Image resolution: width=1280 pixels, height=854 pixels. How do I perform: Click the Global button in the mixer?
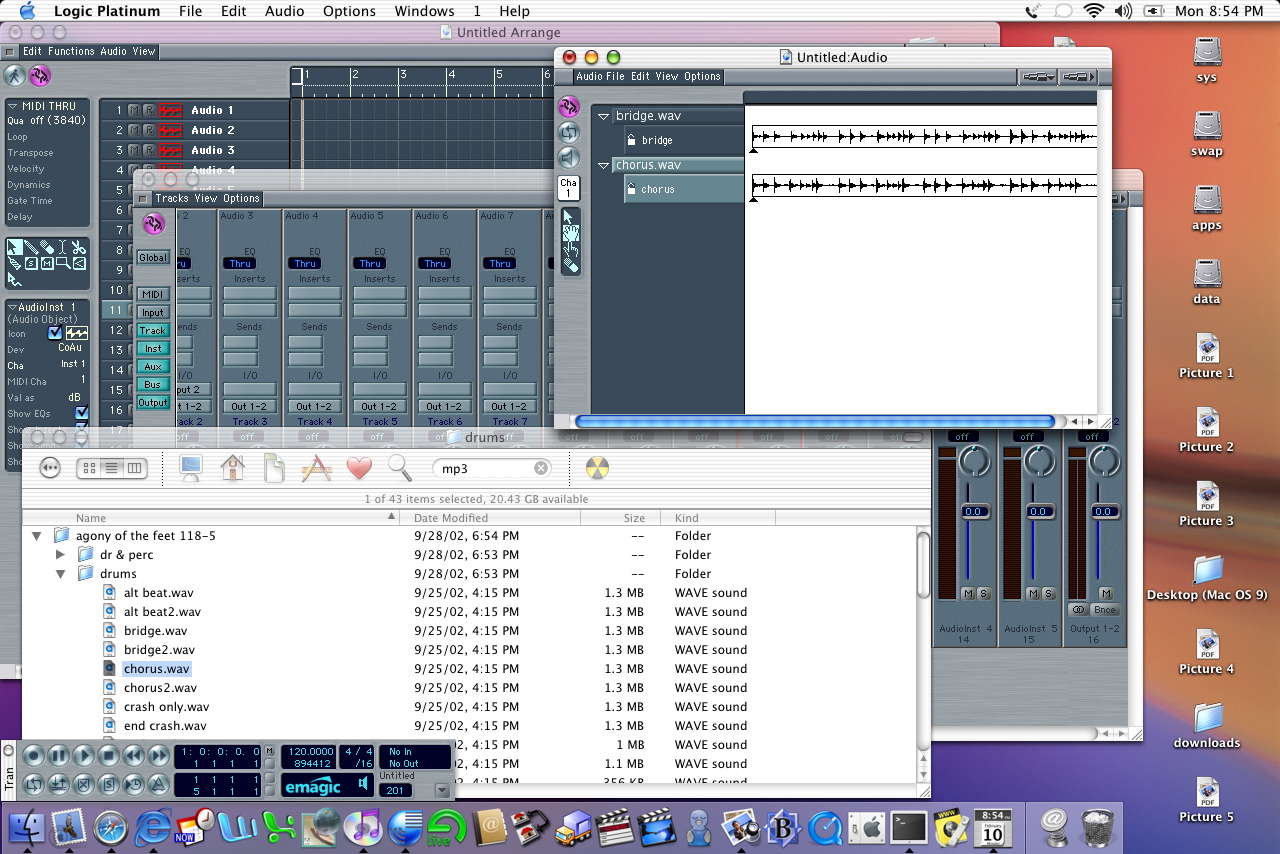coord(153,257)
